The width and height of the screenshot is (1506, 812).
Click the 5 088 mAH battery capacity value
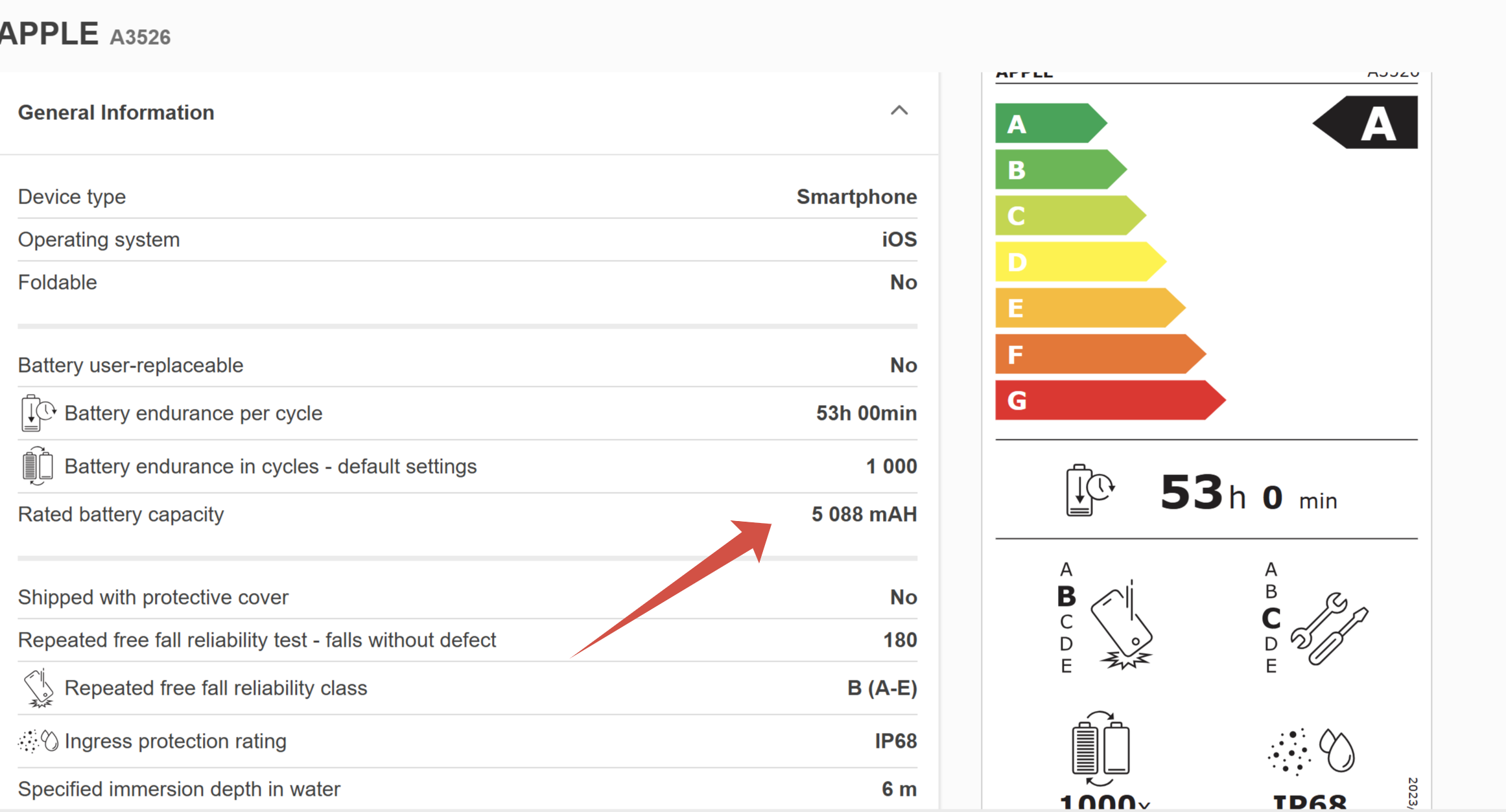[864, 515]
